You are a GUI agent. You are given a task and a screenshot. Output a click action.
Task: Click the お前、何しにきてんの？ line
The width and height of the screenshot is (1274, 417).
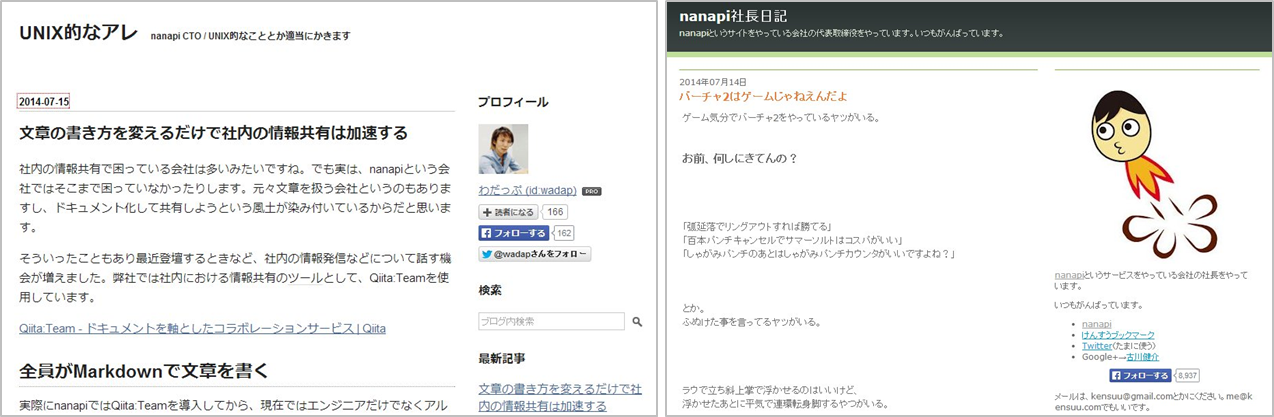tap(739, 159)
